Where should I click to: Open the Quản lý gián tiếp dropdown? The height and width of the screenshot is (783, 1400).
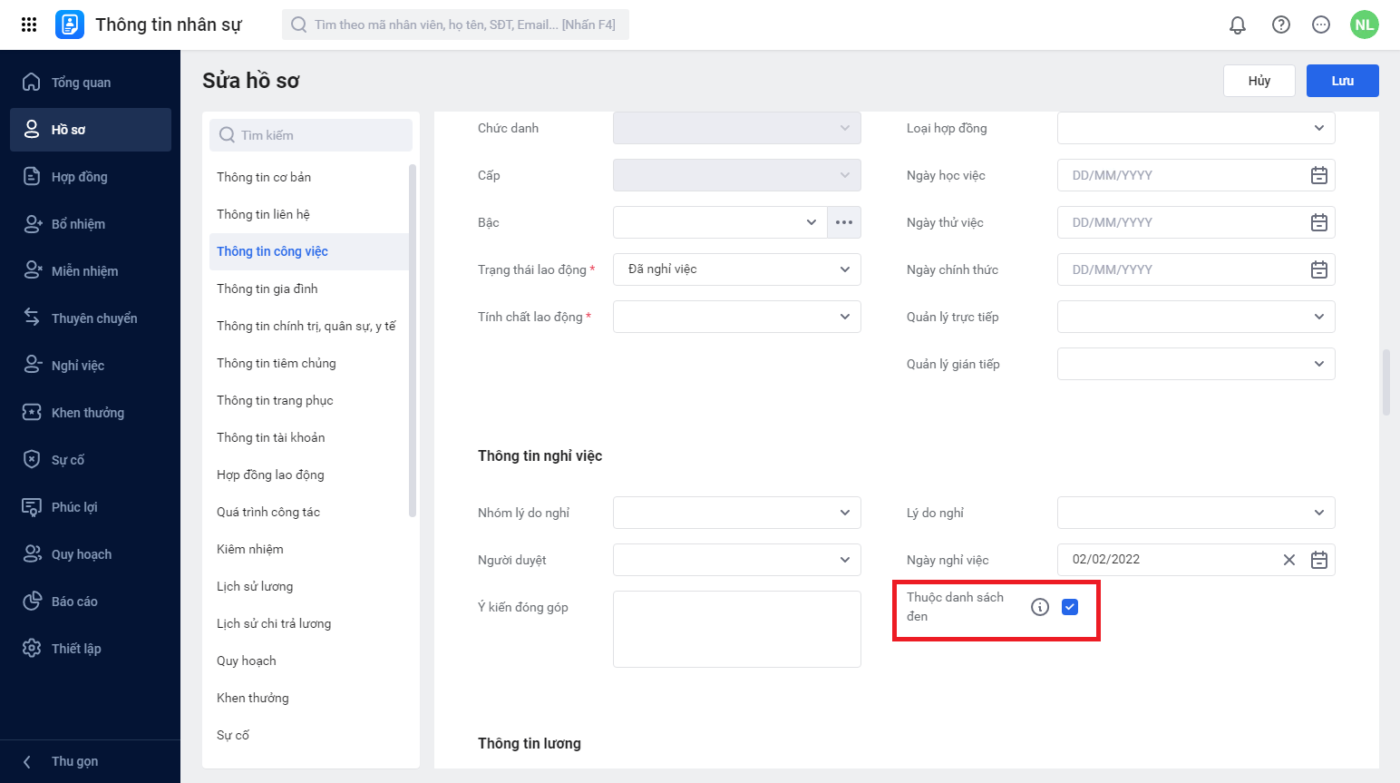coord(1196,364)
